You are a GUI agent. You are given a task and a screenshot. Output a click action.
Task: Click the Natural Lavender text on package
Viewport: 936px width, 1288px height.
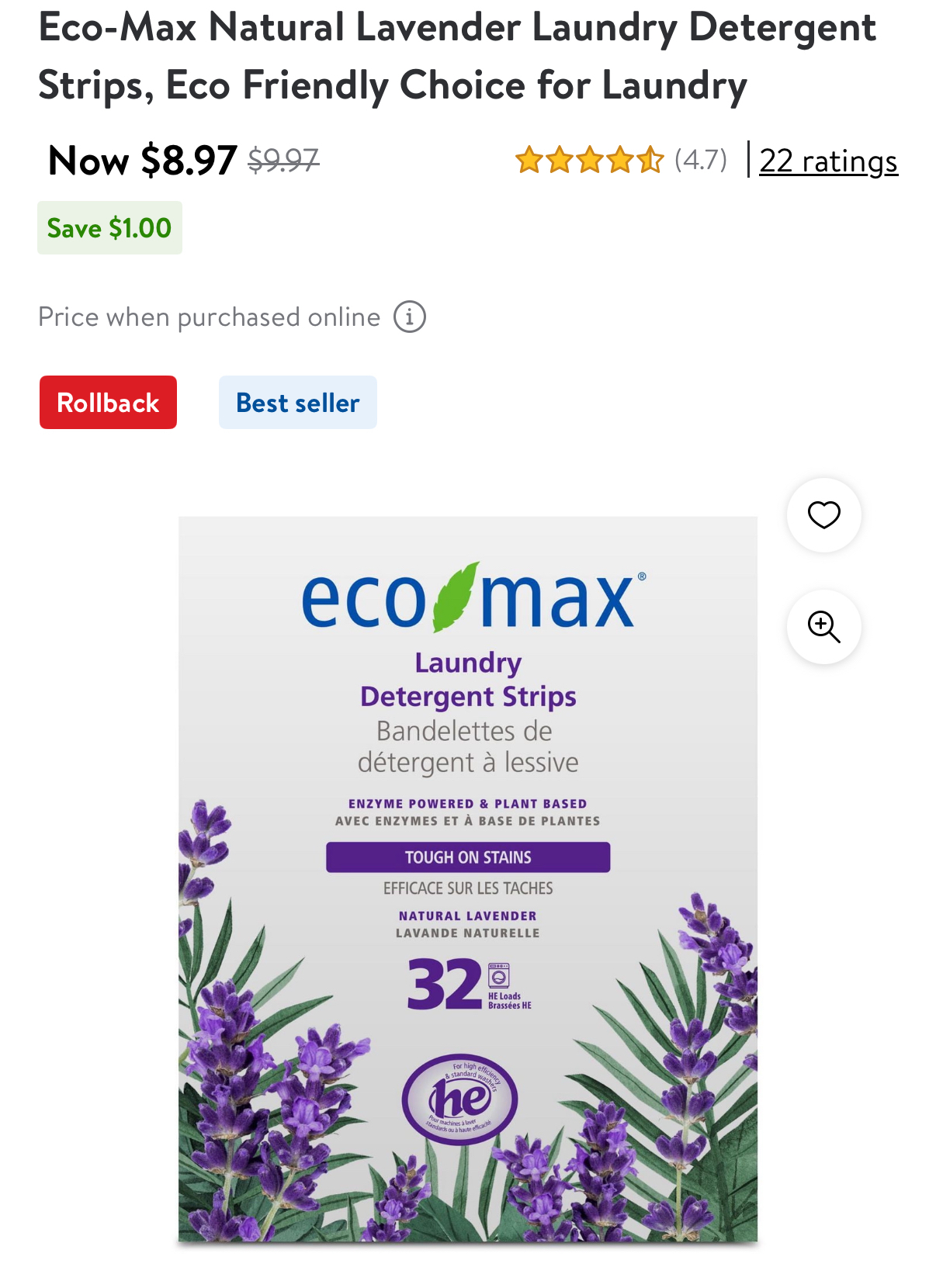[468, 916]
